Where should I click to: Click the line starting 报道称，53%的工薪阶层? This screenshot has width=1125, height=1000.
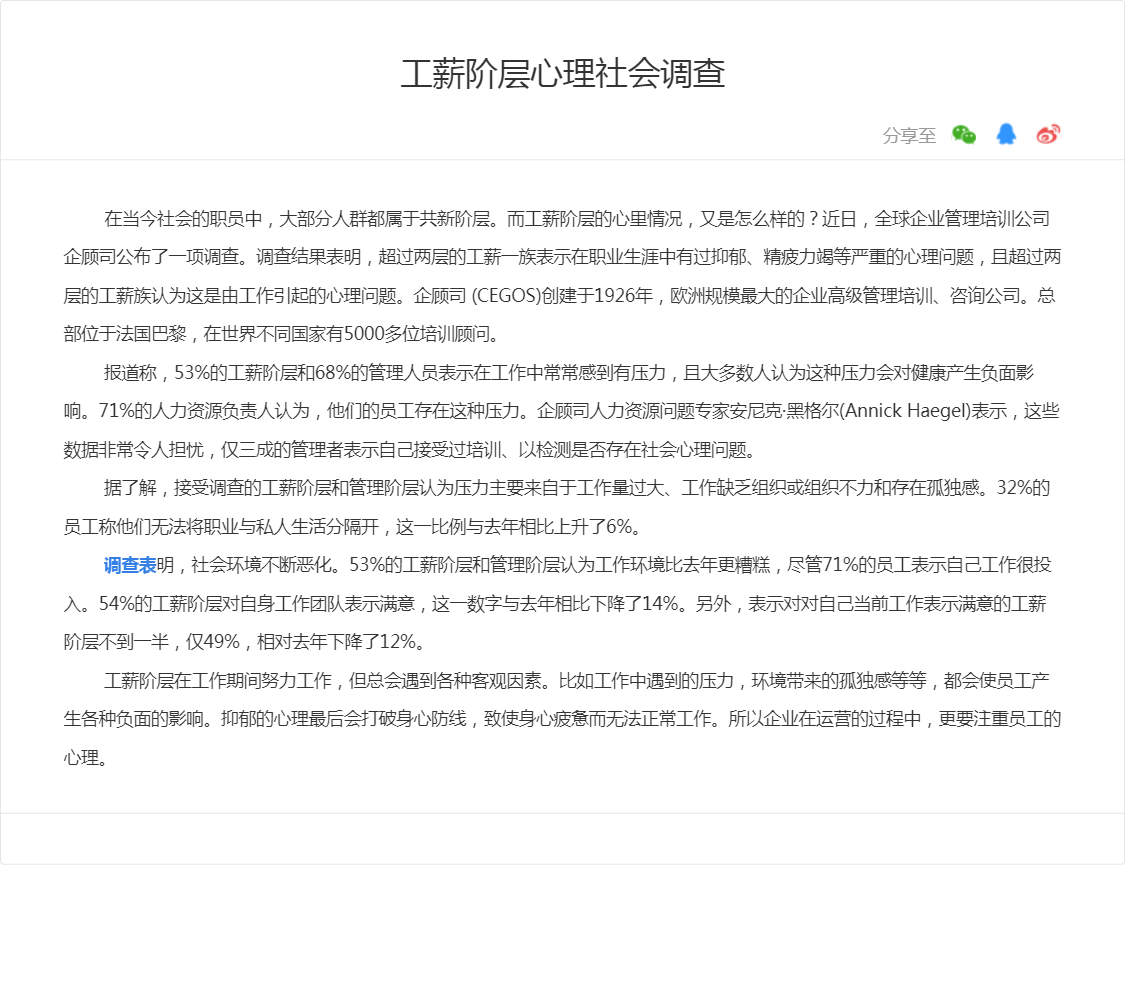[569, 373]
